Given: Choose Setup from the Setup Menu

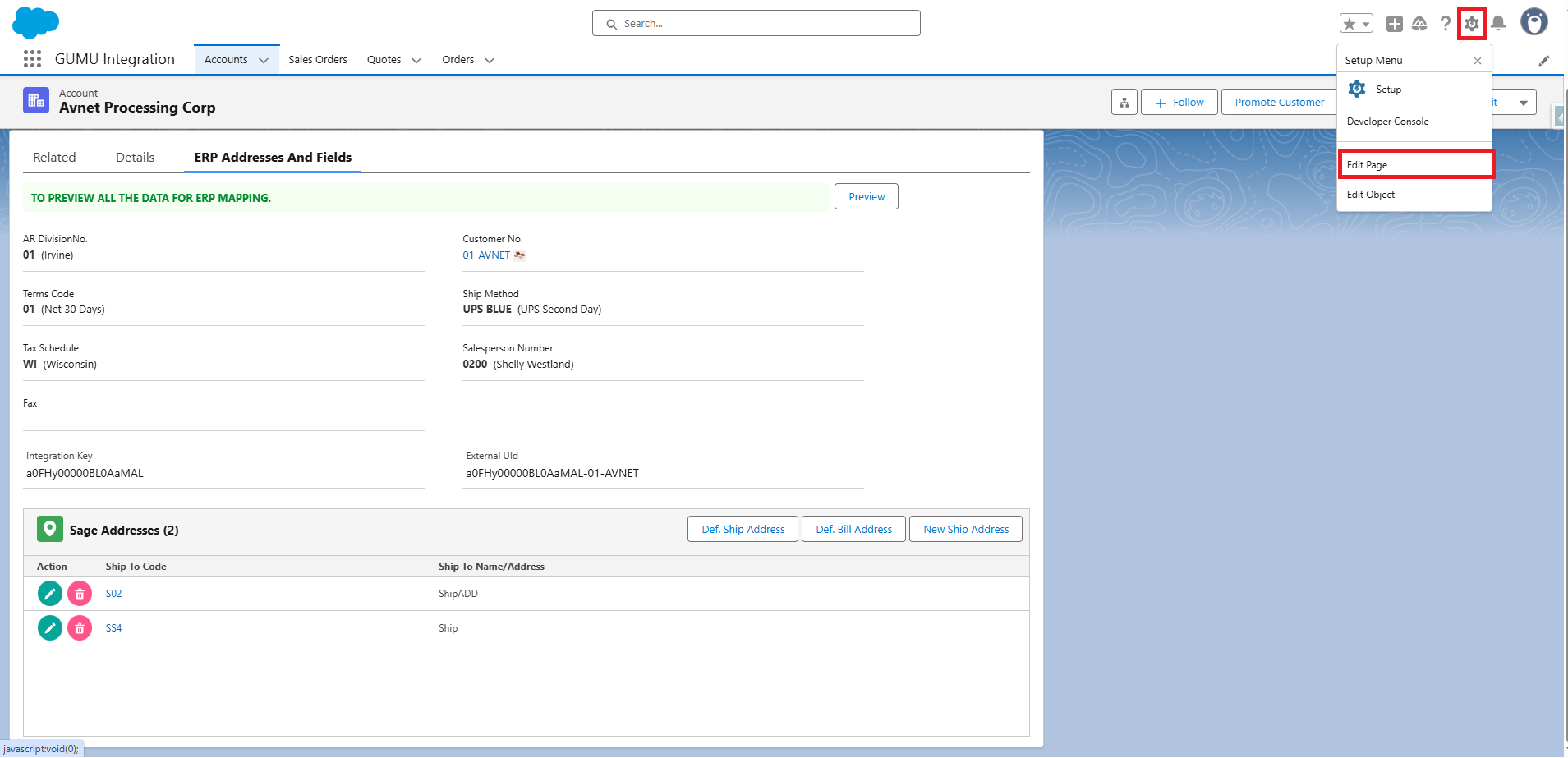Looking at the screenshot, I should 1388,90.
